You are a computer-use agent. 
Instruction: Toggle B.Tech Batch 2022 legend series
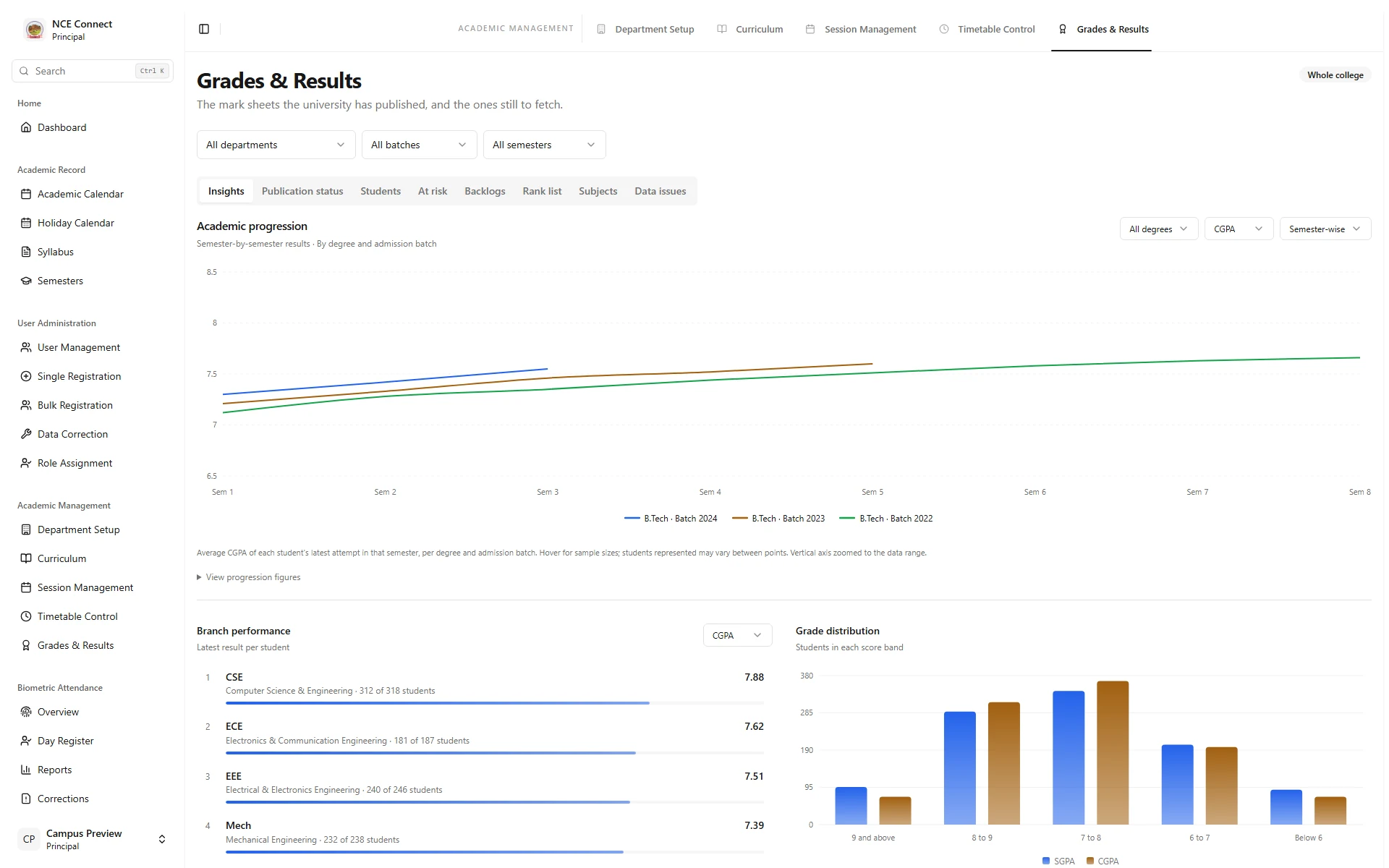[886, 519]
